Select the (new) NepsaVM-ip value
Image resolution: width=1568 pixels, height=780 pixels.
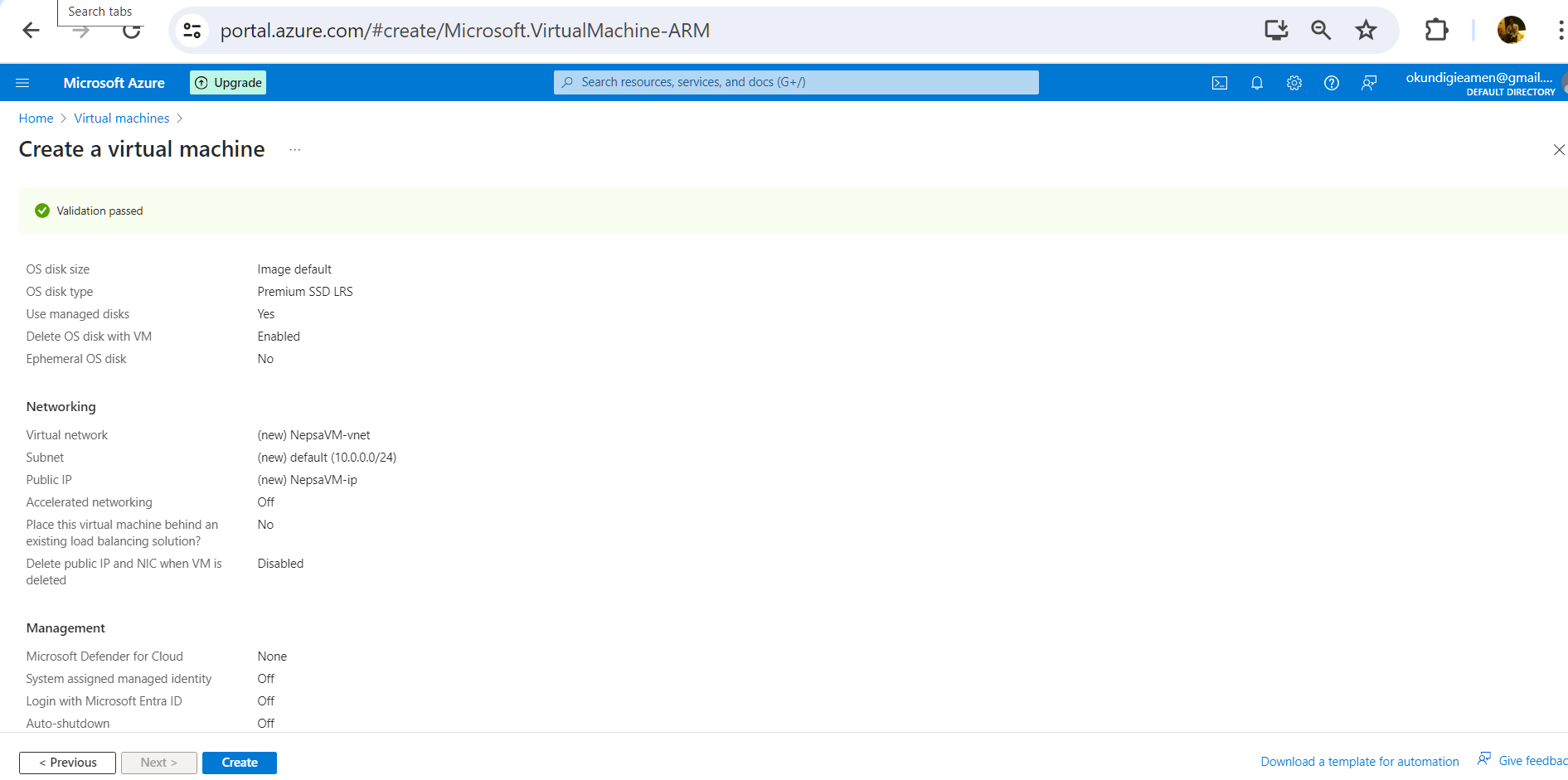pos(308,480)
